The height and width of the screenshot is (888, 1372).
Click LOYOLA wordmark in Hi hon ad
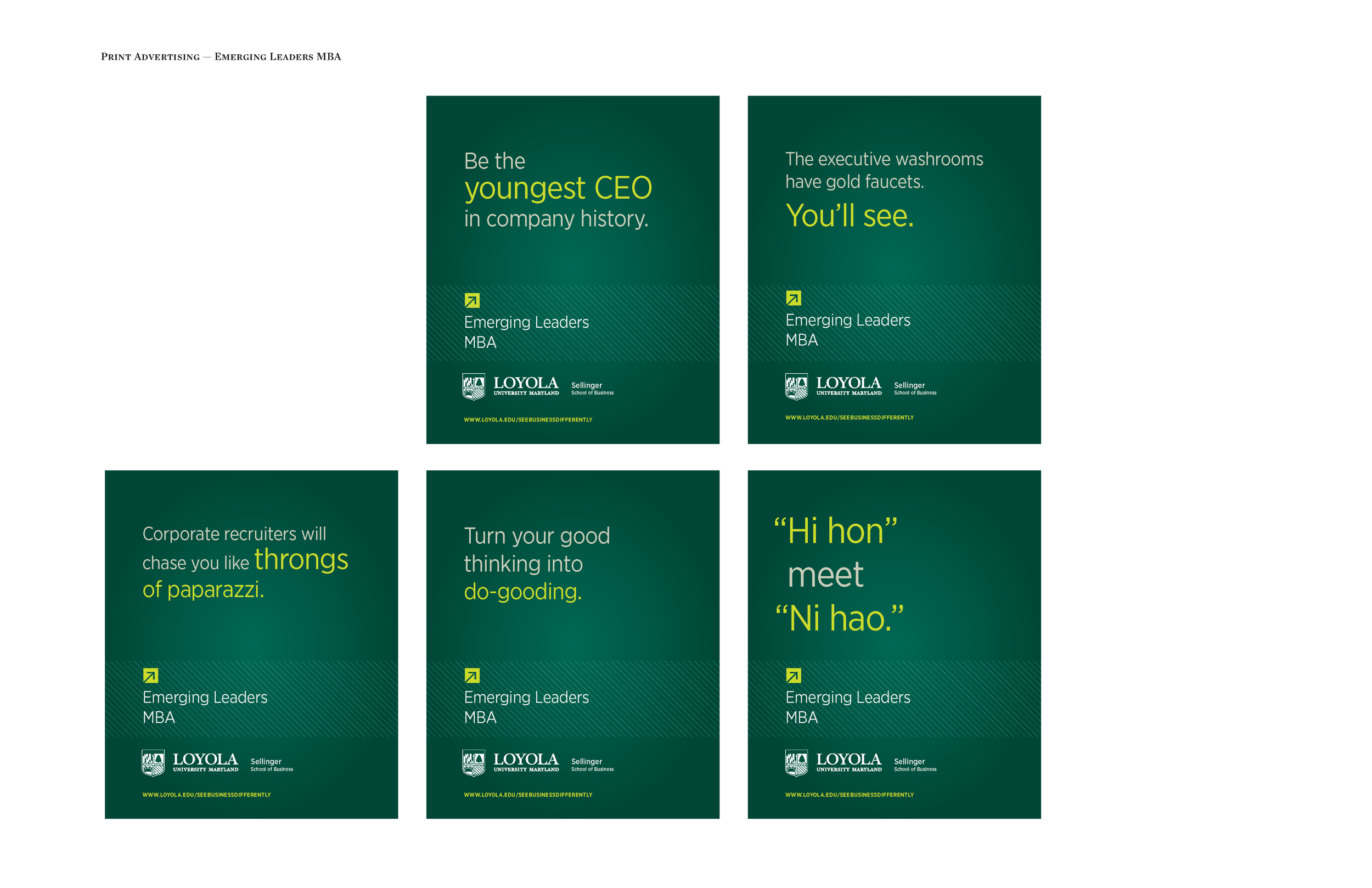coord(848,760)
